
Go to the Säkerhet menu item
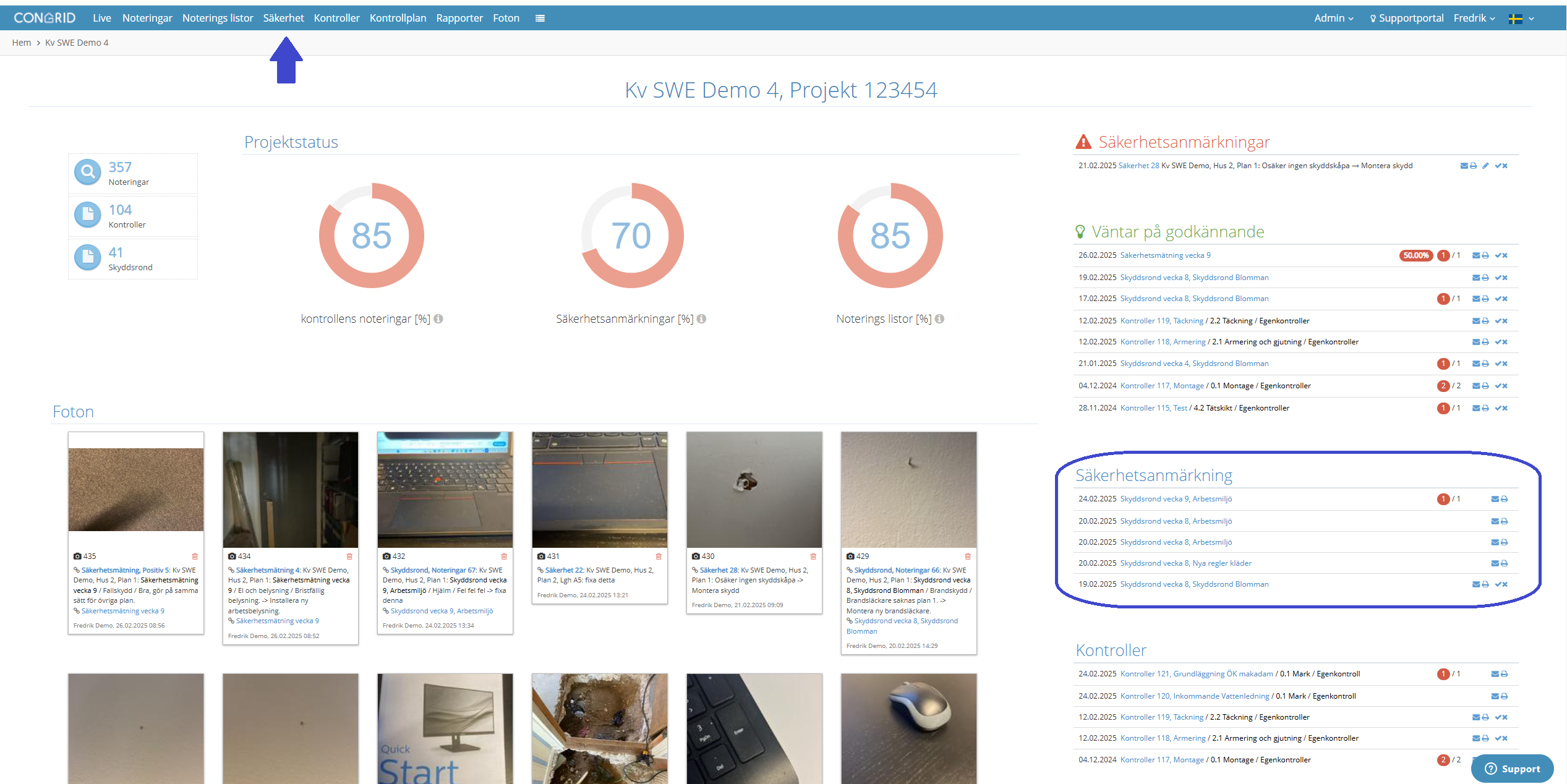(x=283, y=19)
